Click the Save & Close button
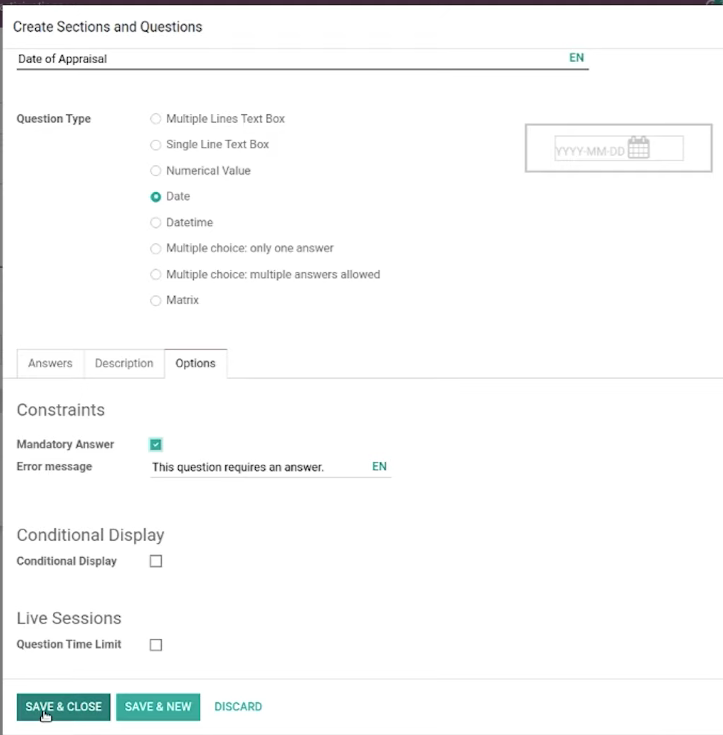Viewport: 723px width, 735px height. tap(63, 707)
